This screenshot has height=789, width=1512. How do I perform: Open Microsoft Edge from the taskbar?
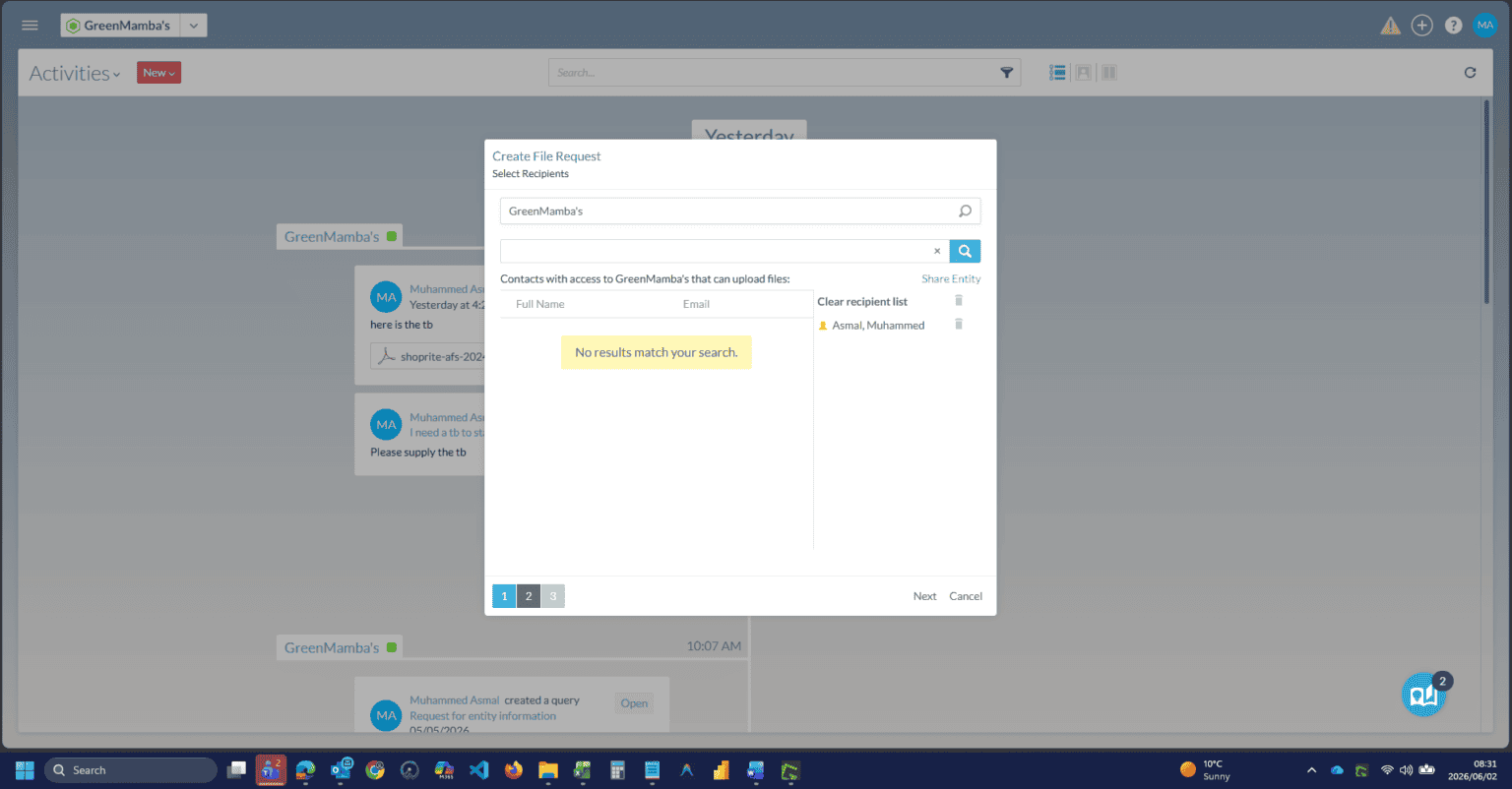click(x=306, y=769)
